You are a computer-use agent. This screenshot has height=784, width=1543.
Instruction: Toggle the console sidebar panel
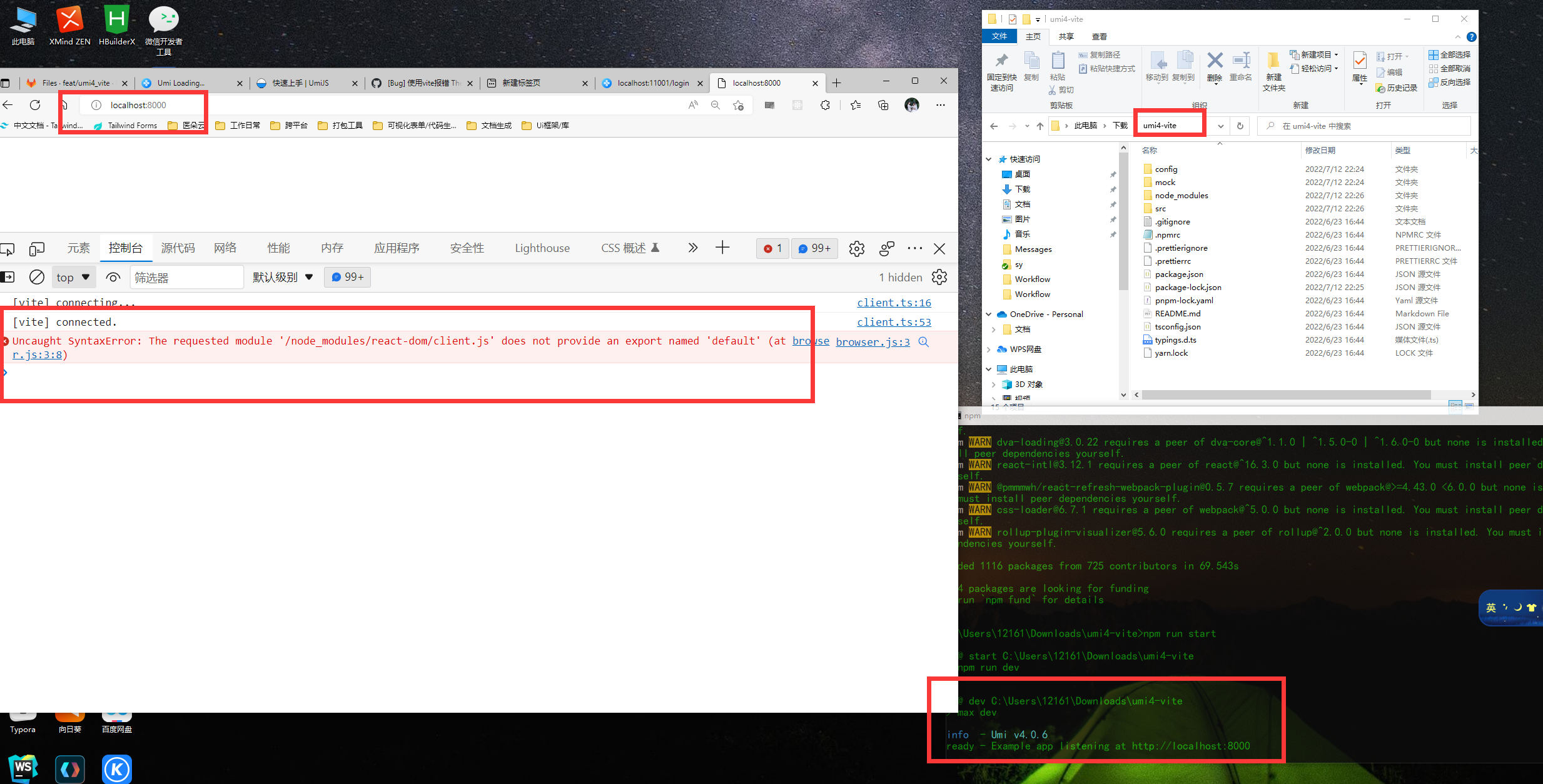[9, 277]
